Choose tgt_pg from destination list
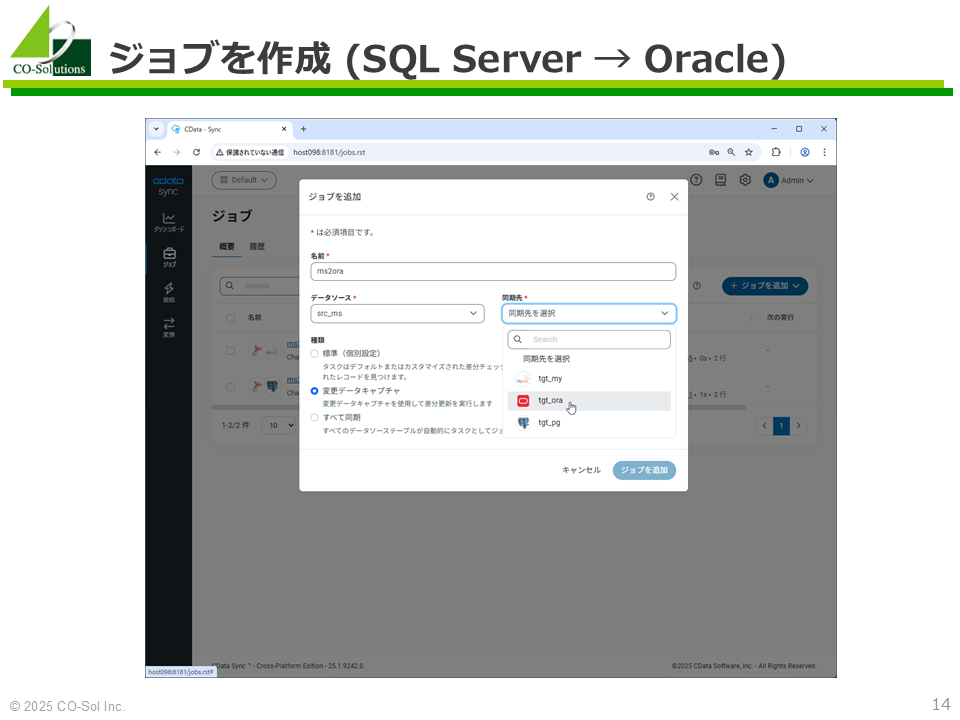960x720 pixels. point(589,423)
